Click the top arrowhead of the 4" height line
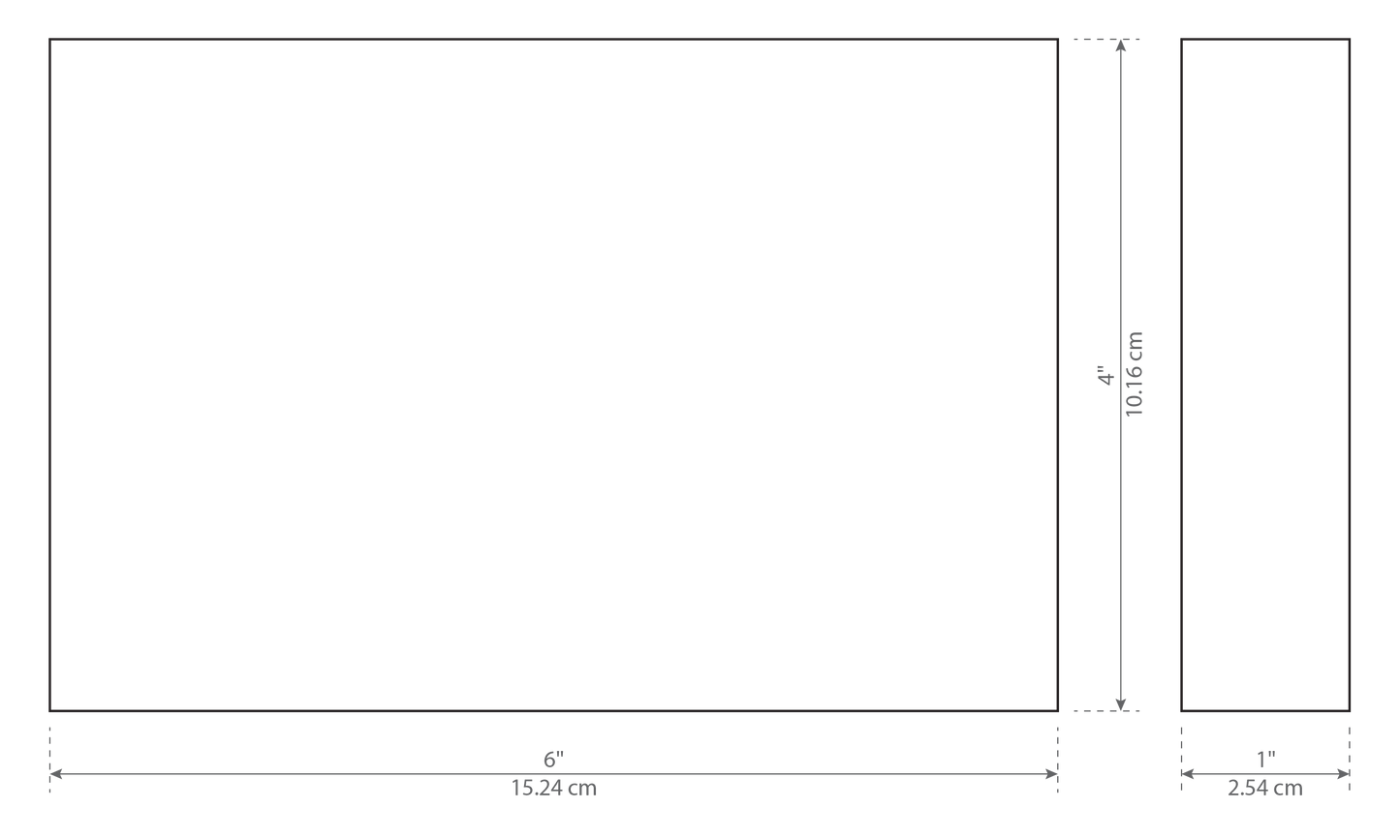 (1121, 47)
